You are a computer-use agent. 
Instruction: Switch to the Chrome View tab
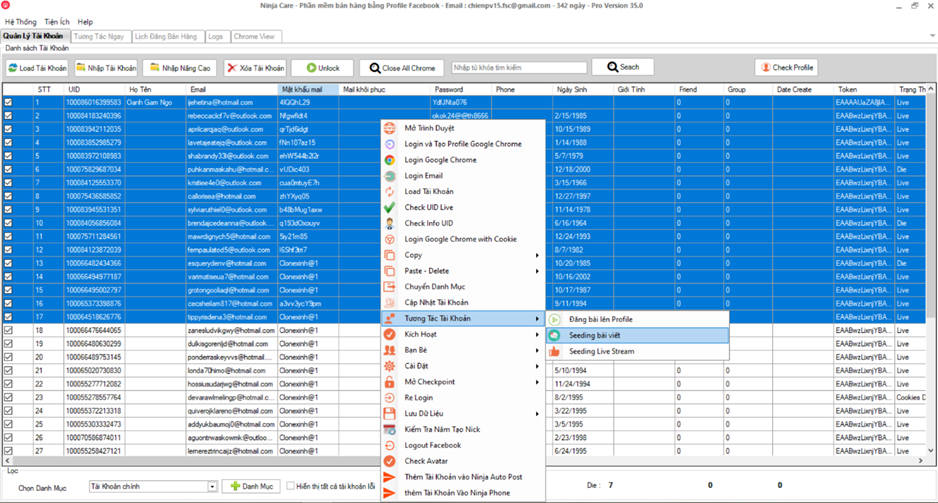(x=254, y=36)
